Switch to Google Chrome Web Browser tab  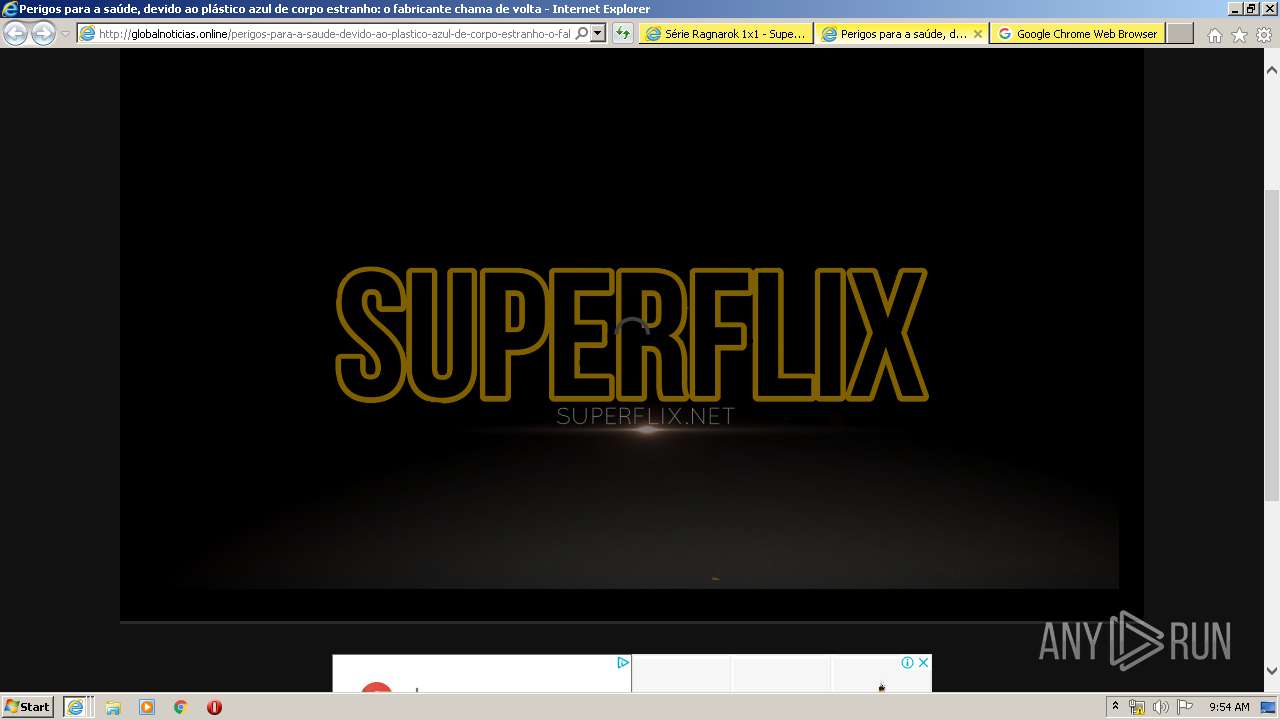coord(1077,33)
